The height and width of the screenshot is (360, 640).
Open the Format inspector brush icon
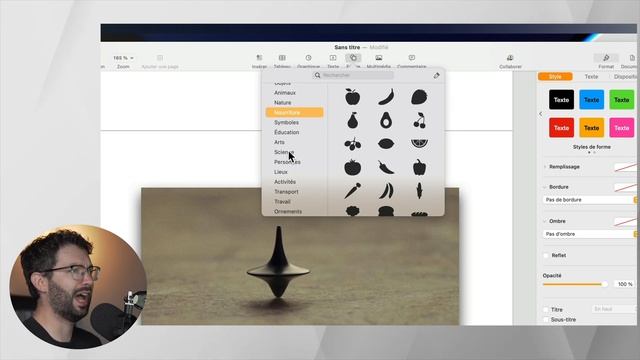click(x=606, y=58)
